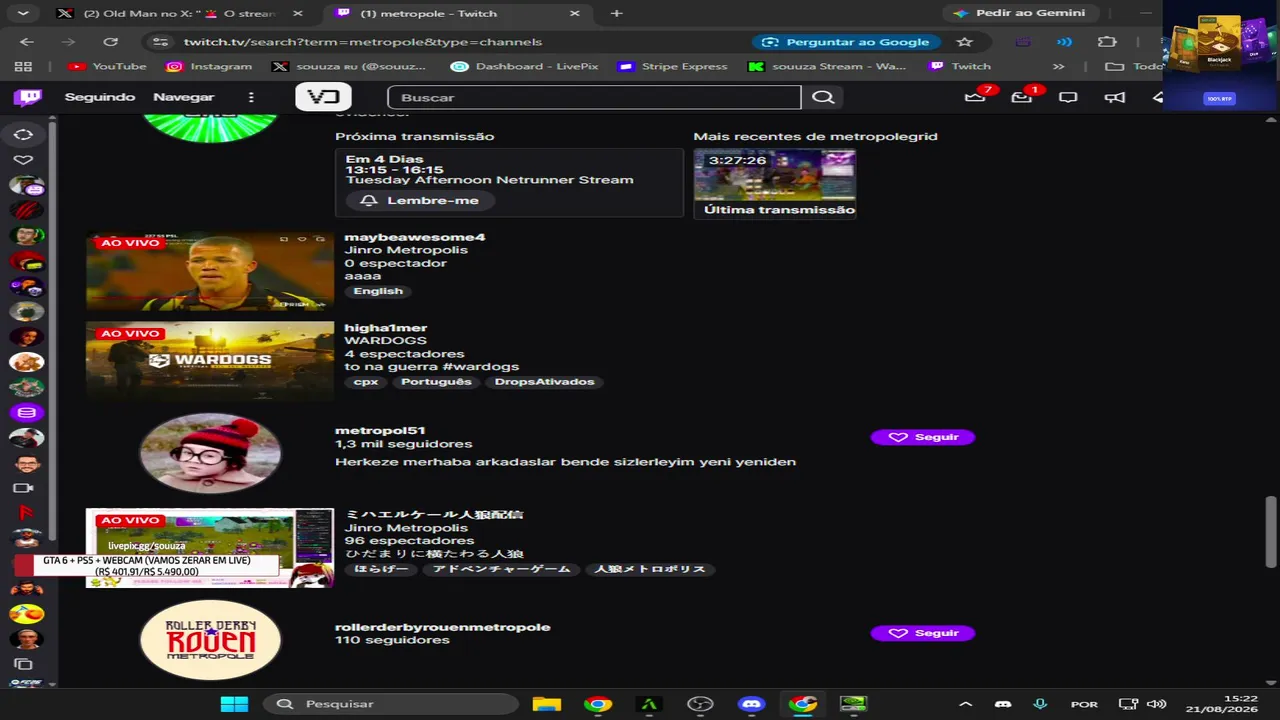The height and width of the screenshot is (720, 1280).
Task: Open File Explorer from the taskbar
Action: coord(546,704)
